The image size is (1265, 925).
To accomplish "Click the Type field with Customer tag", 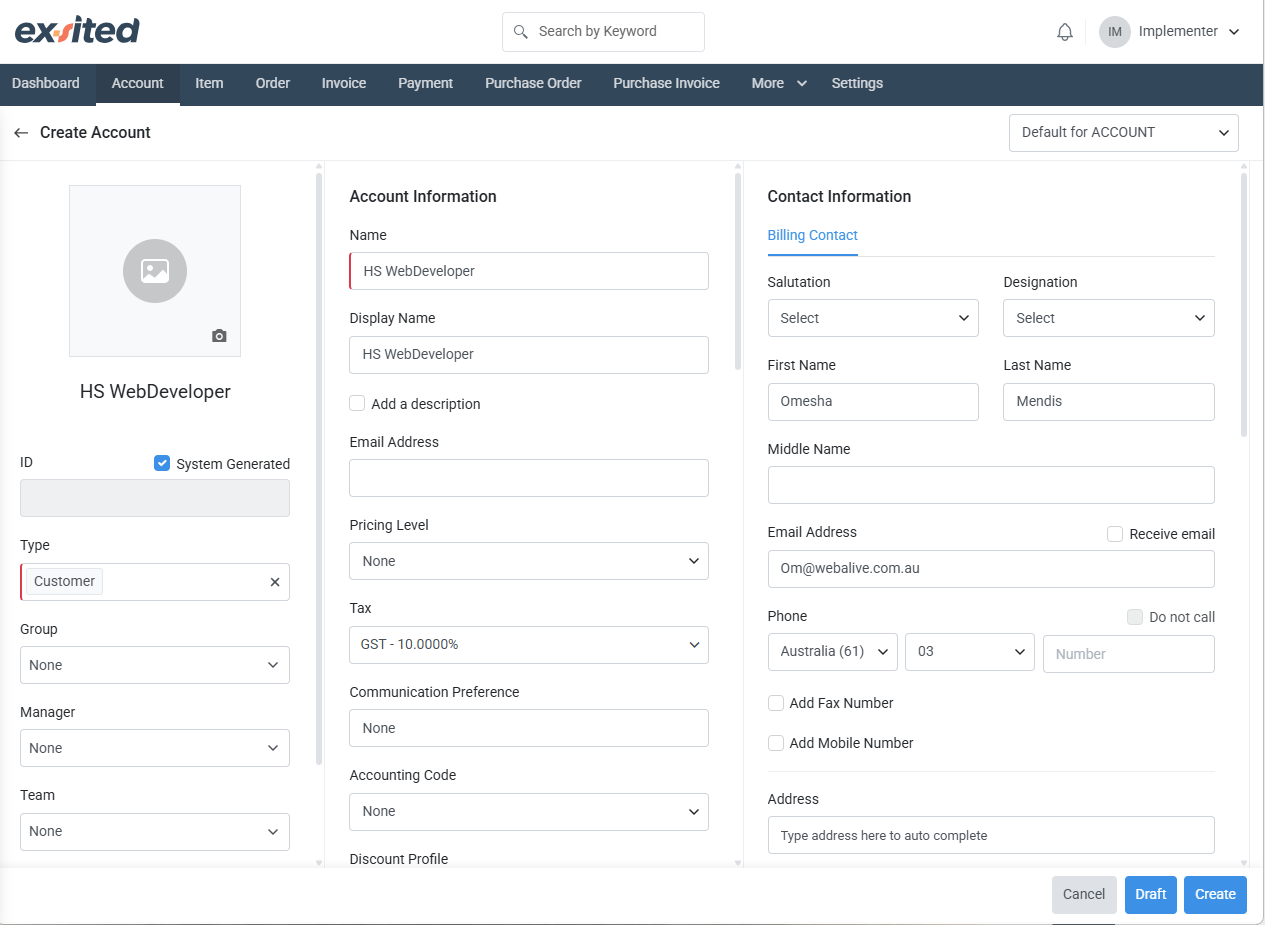I will click(155, 582).
